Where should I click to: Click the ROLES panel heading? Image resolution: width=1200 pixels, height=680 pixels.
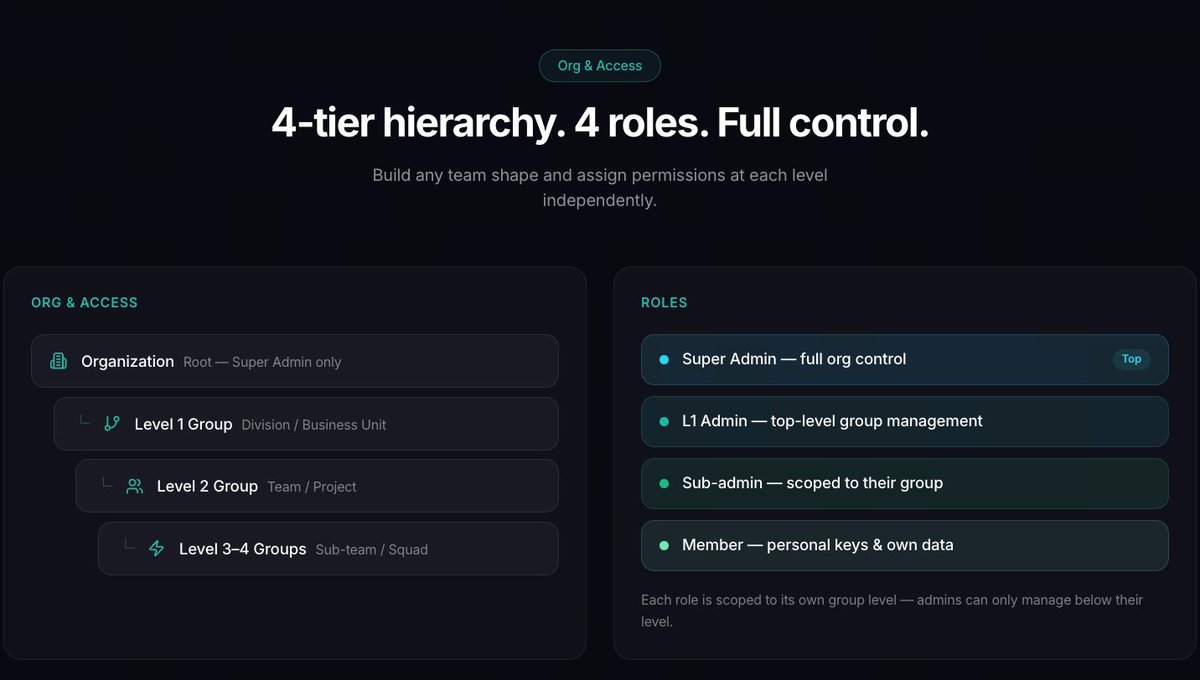[x=664, y=302]
